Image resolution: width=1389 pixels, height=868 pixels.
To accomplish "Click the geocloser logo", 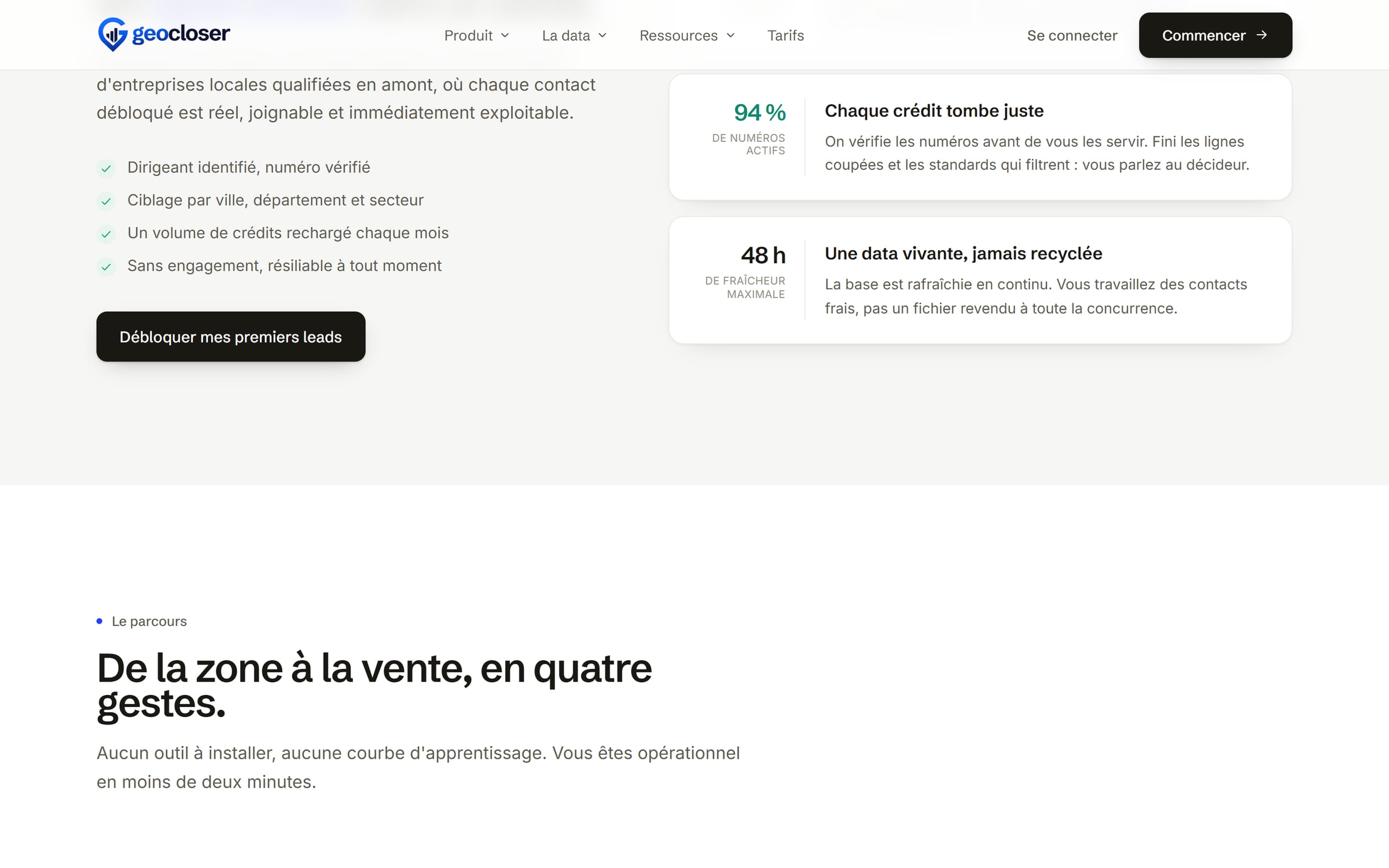I will (164, 34).
